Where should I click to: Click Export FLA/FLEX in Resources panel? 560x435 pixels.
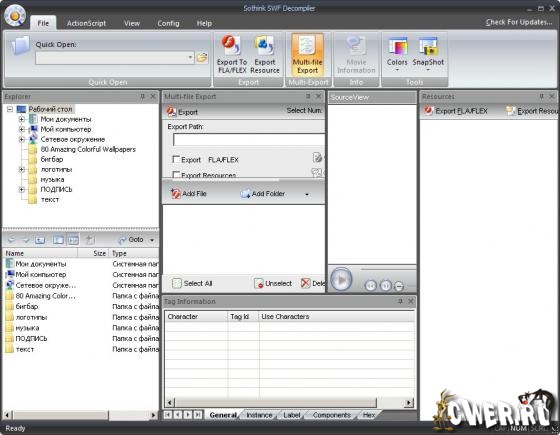(456, 111)
